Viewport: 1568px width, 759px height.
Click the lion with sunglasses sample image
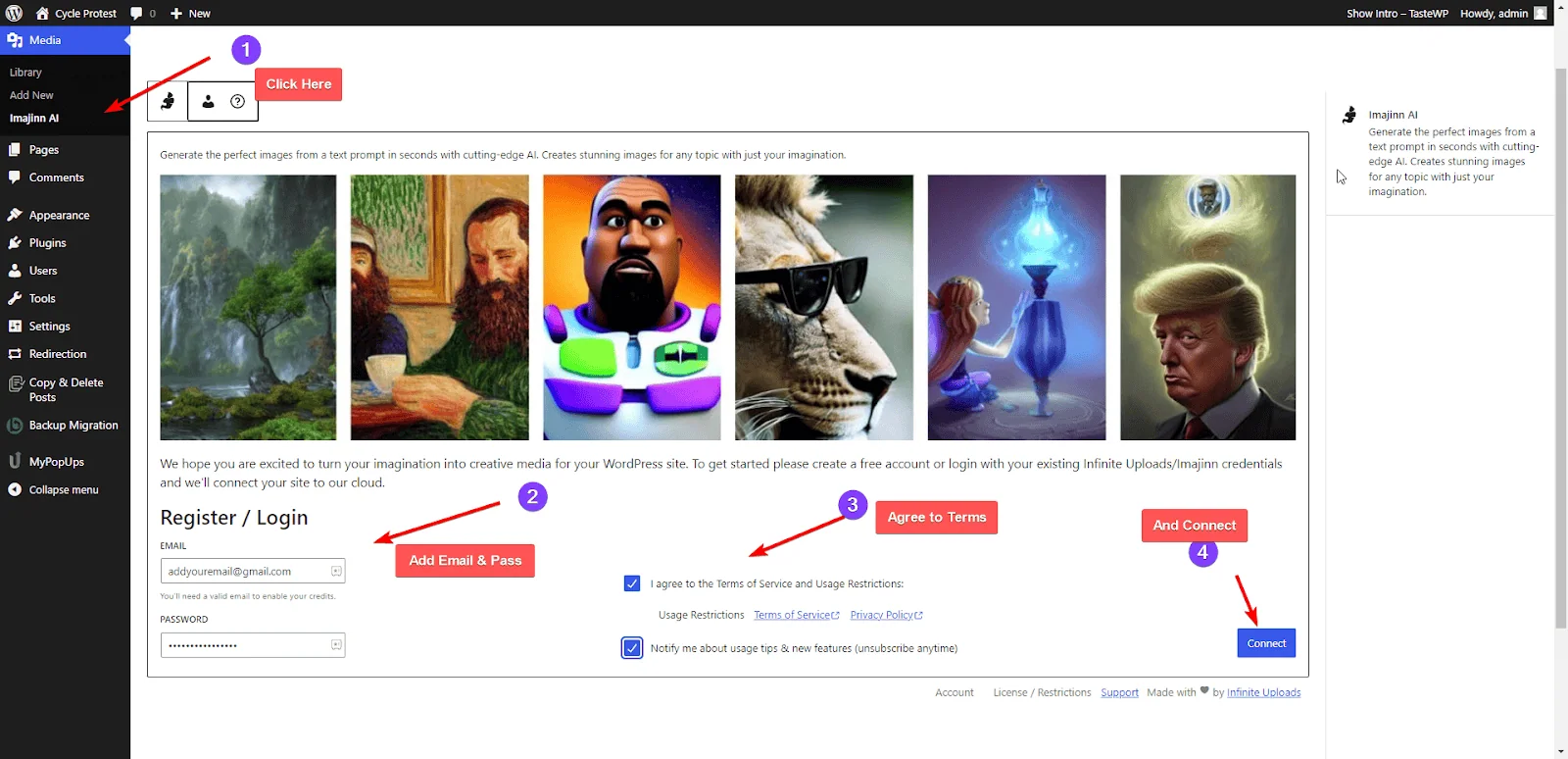[823, 307]
